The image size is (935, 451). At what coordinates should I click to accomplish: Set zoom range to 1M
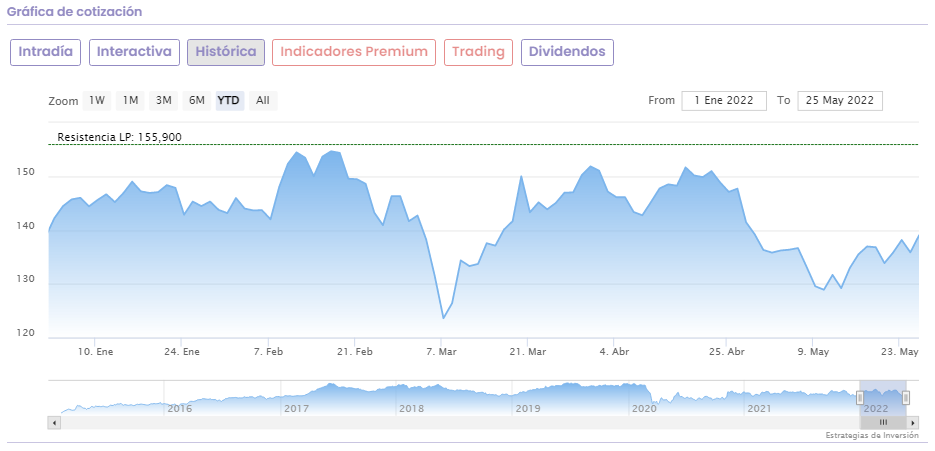point(130,100)
